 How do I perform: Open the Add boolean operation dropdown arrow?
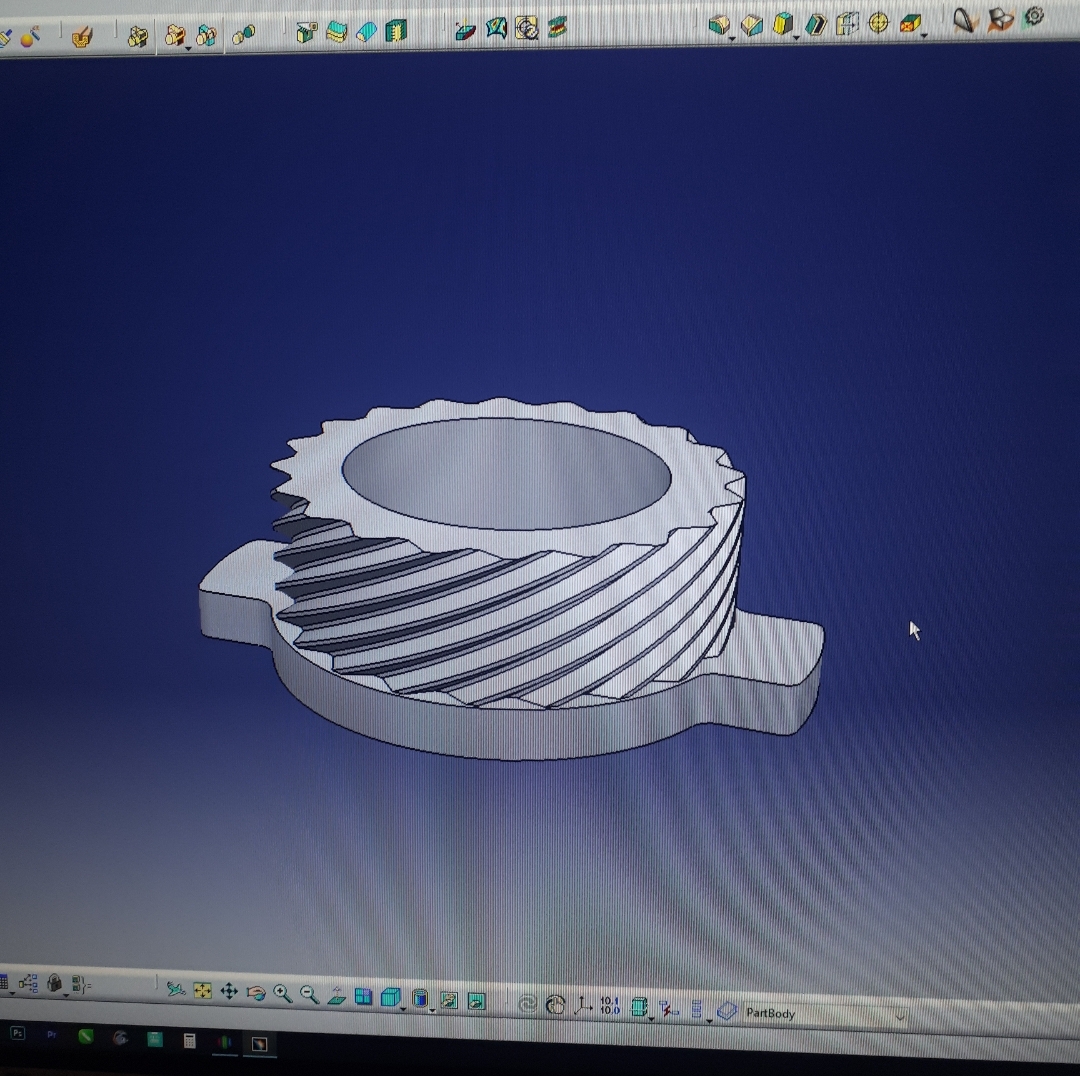point(188,49)
